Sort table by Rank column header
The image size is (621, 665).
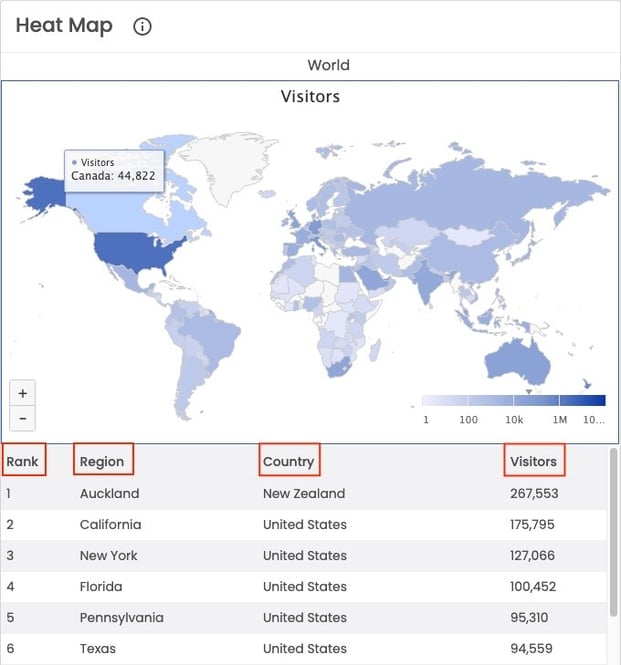(x=23, y=461)
